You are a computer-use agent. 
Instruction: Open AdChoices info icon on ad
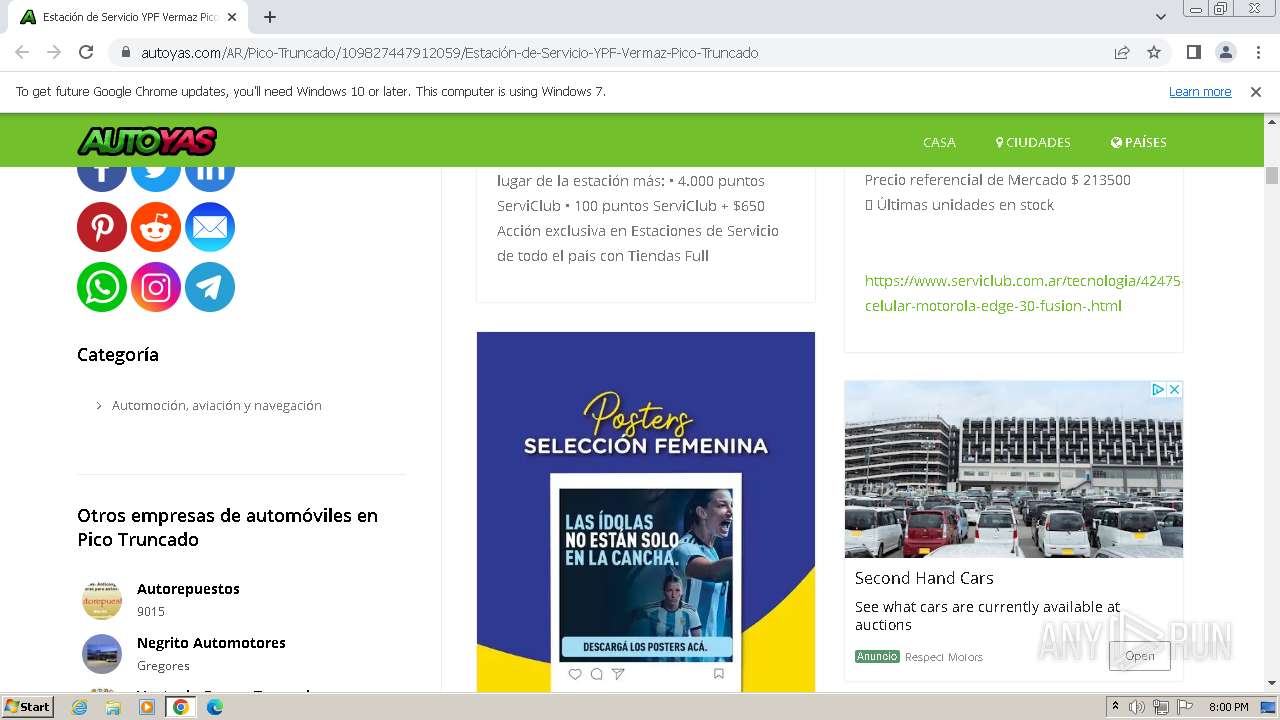coord(1158,389)
